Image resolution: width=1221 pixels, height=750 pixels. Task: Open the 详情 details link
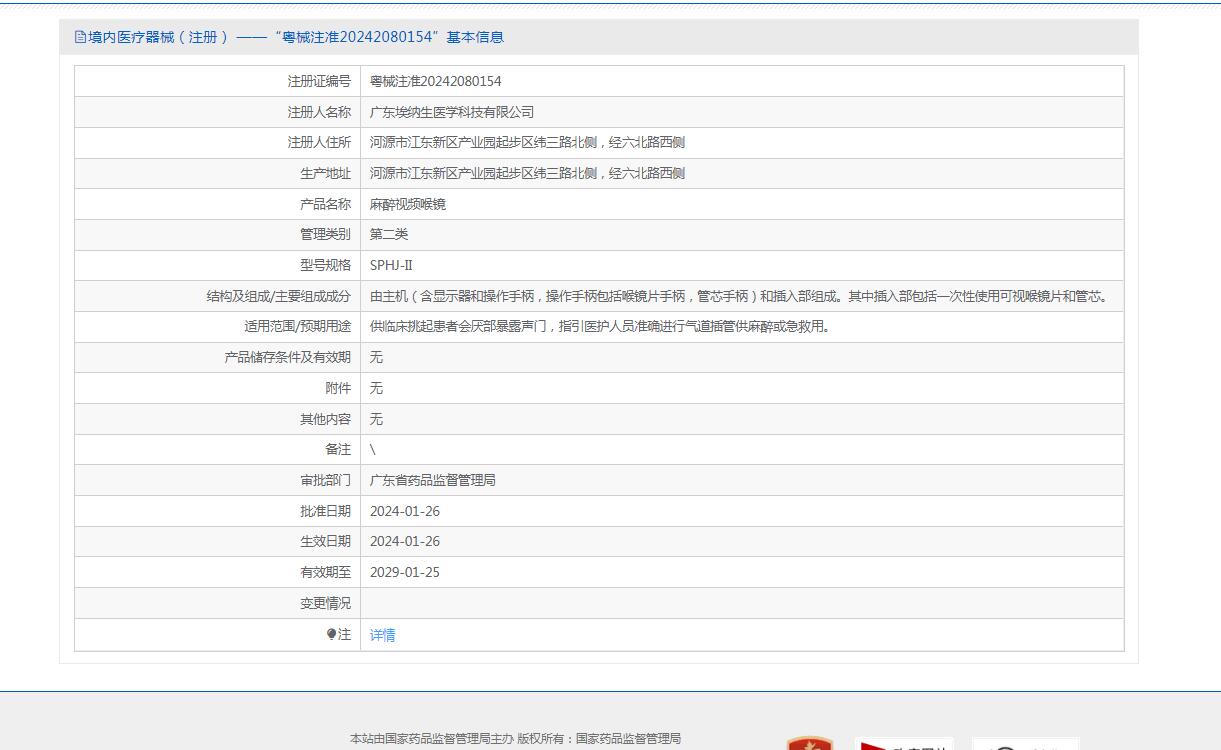point(382,635)
